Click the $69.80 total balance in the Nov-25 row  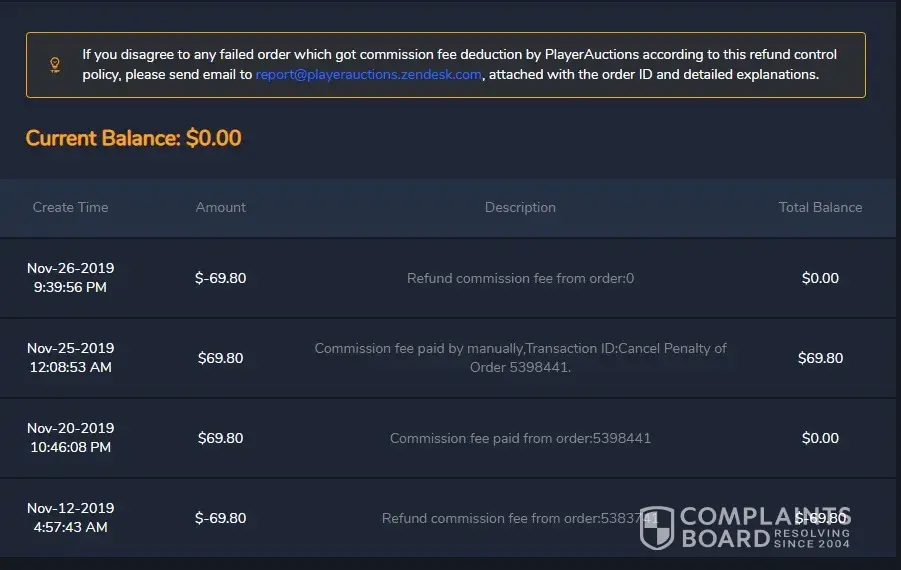(x=820, y=358)
